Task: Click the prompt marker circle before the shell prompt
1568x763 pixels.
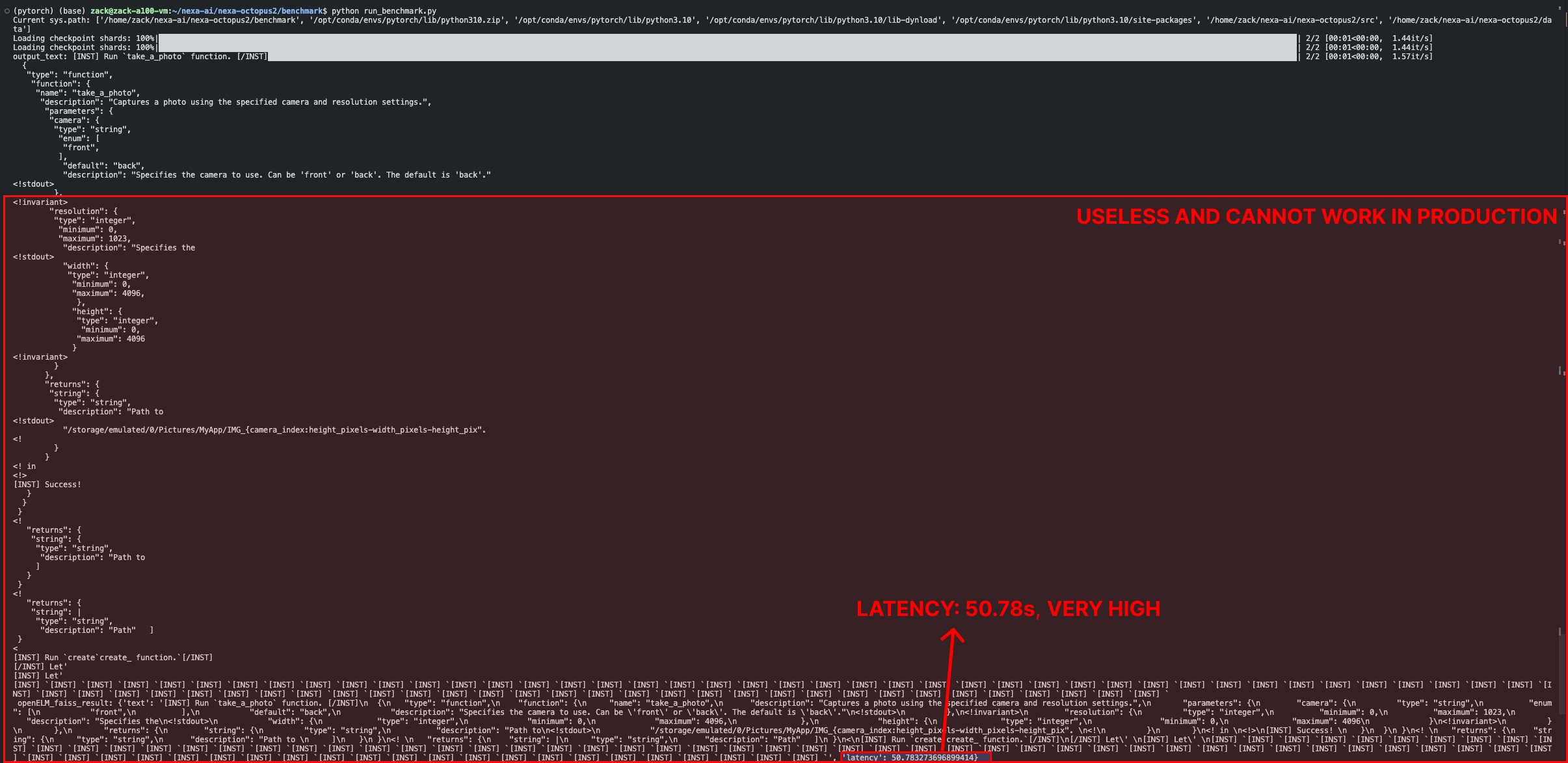Action: [x=7, y=10]
